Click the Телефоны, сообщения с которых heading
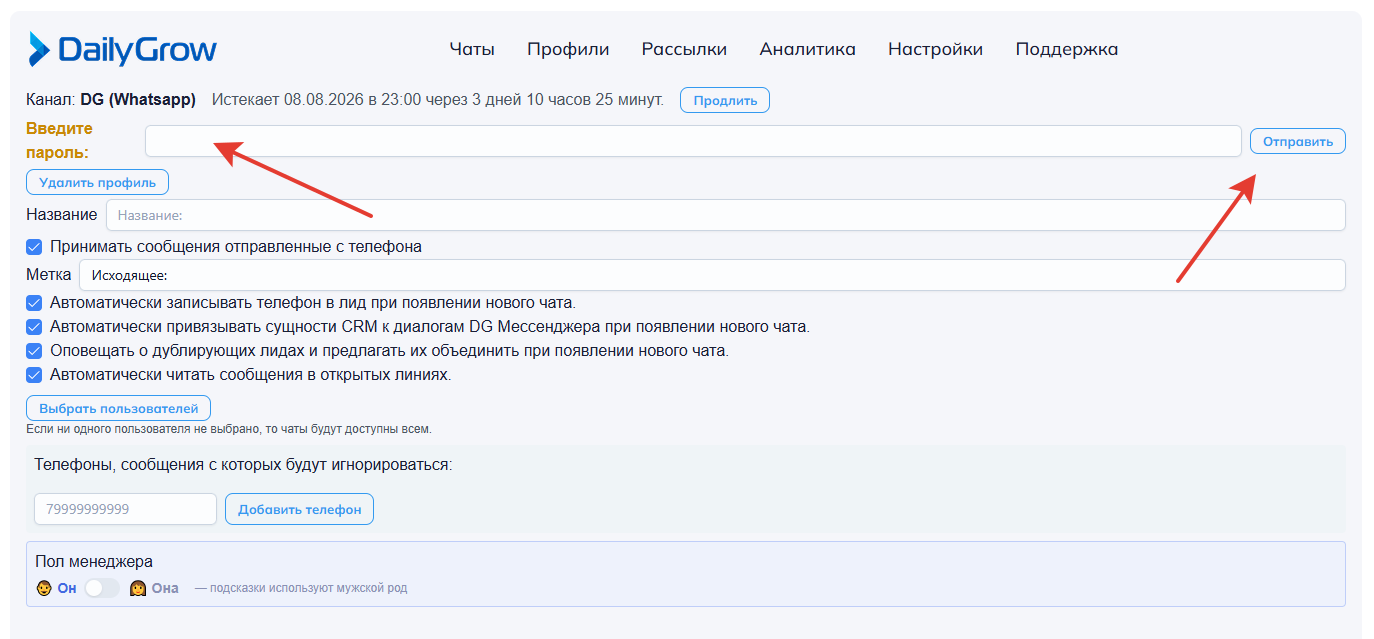The image size is (1374, 639). [x=243, y=465]
